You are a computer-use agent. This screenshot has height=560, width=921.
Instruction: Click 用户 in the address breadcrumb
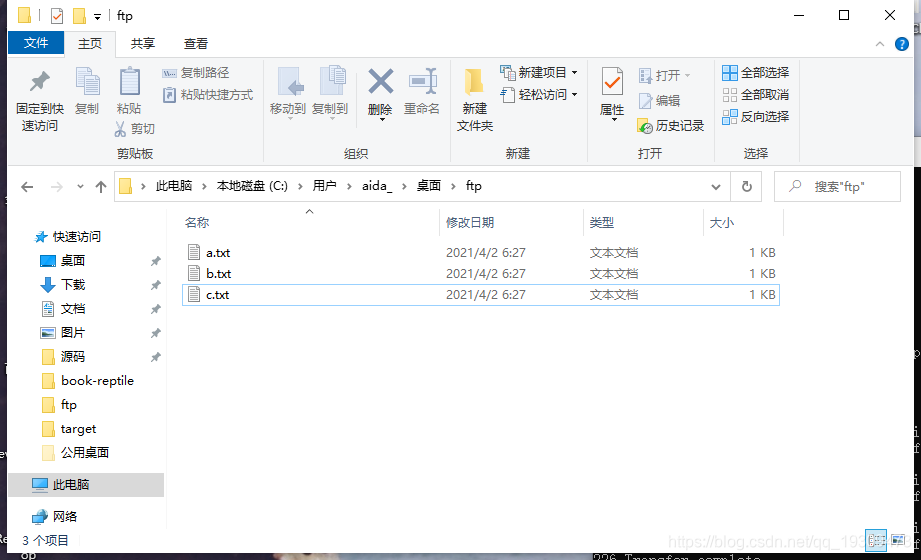[324, 186]
